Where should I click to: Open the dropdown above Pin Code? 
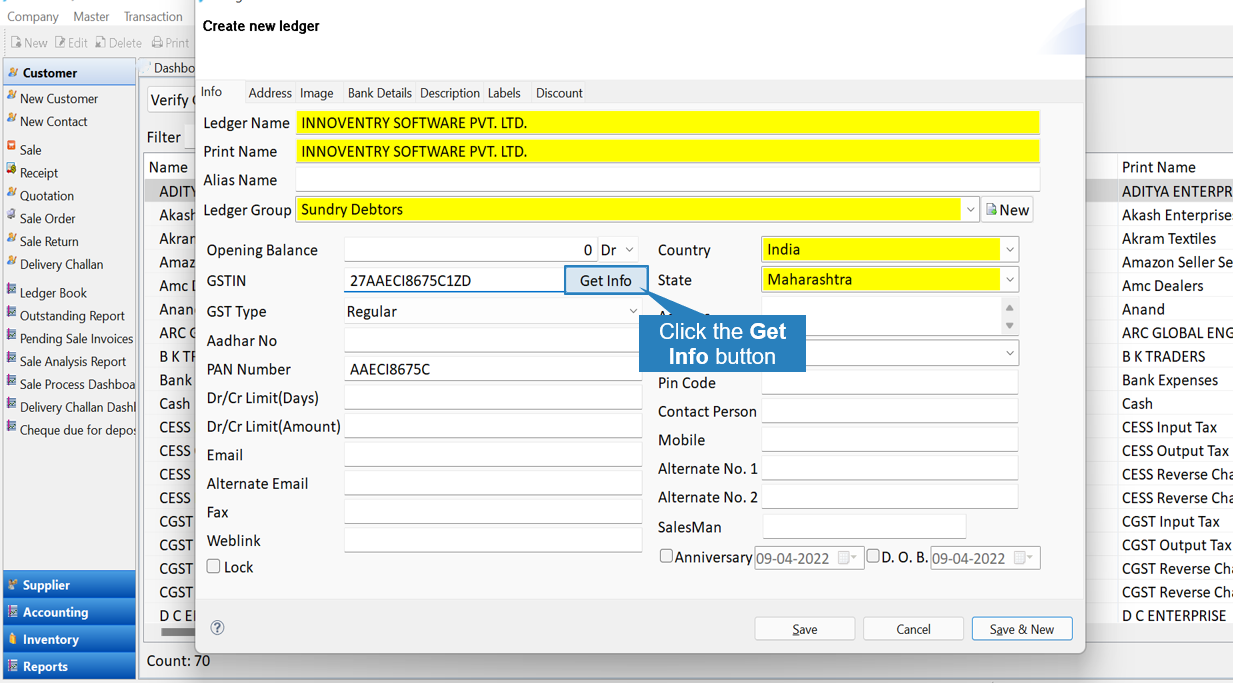pos(1010,353)
